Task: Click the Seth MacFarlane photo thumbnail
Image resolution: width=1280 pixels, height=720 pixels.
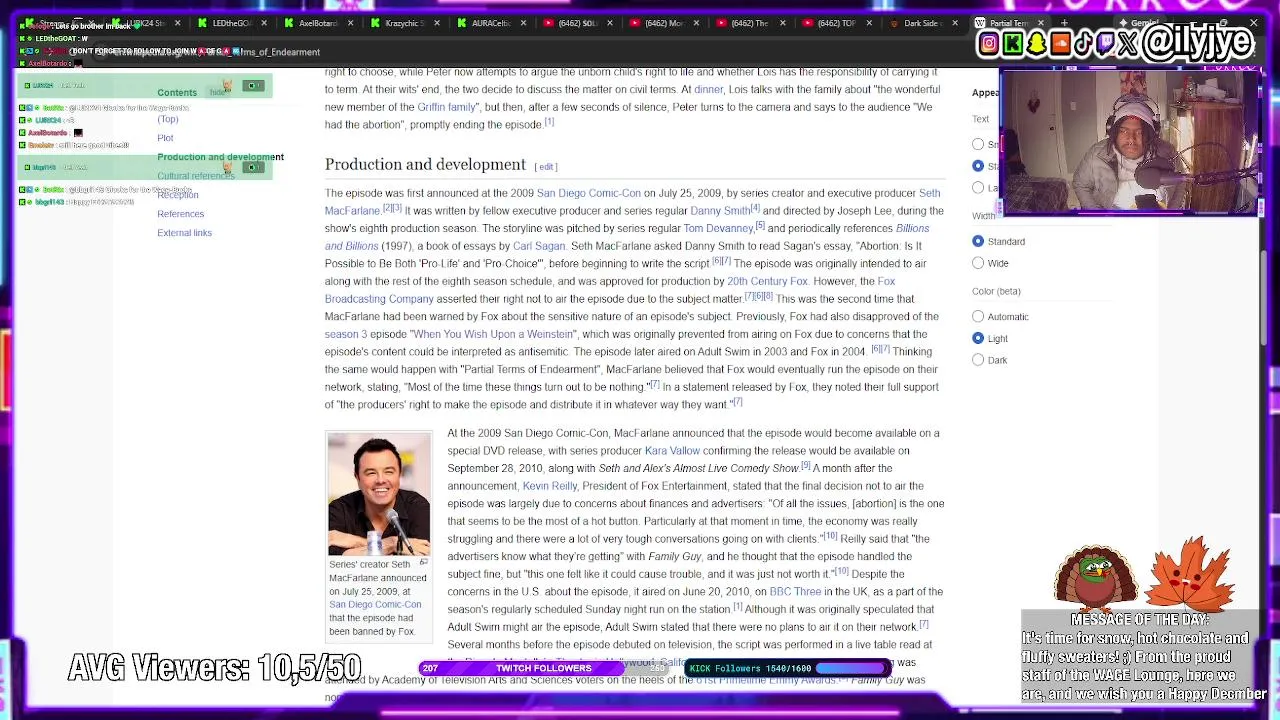Action: tap(379, 495)
